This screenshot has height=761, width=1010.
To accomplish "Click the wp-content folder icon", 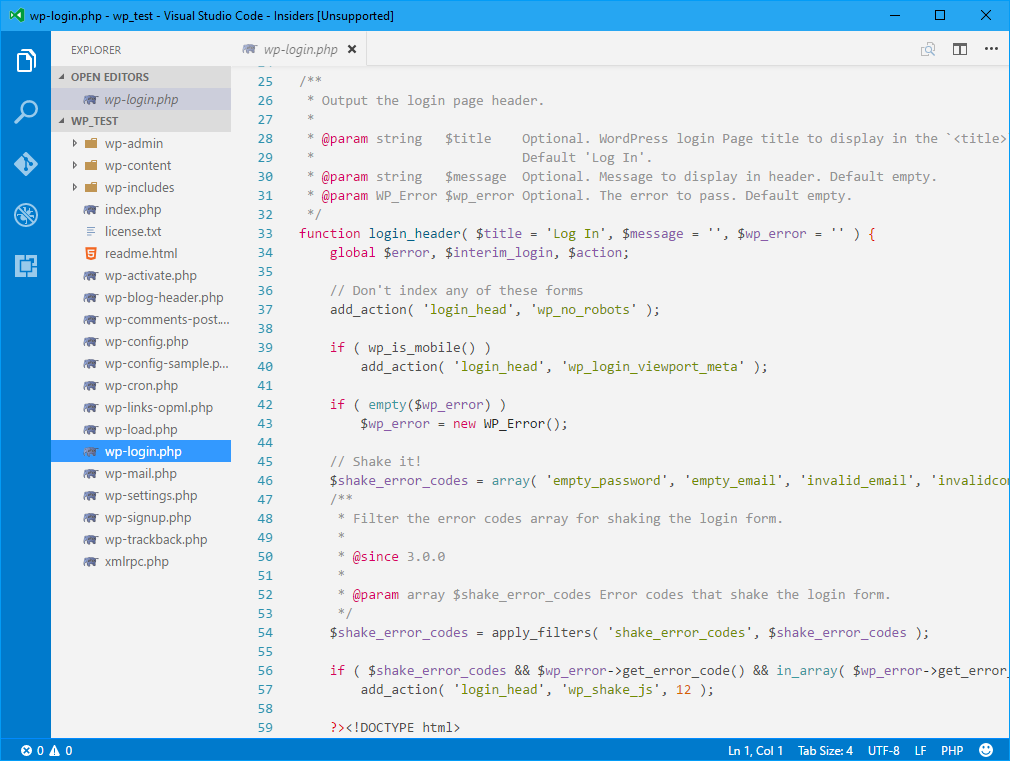I will click(91, 166).
